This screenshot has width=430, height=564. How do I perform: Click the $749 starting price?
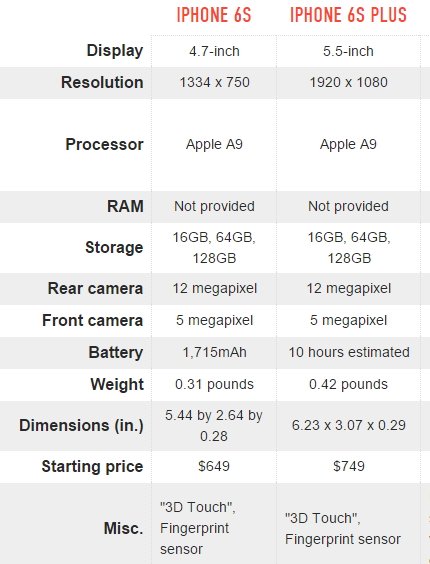pyautogui.click(x=349, y=467)
